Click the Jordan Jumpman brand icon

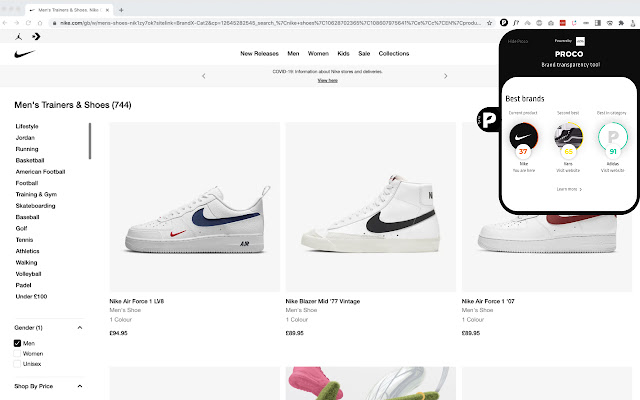pyautogui.click(x=18, y=37)
